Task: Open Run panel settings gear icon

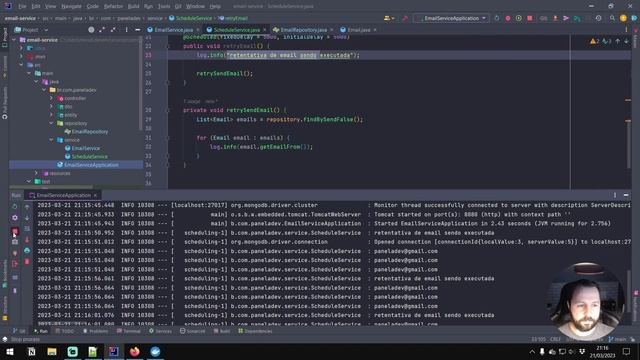Action: [15, 218]
